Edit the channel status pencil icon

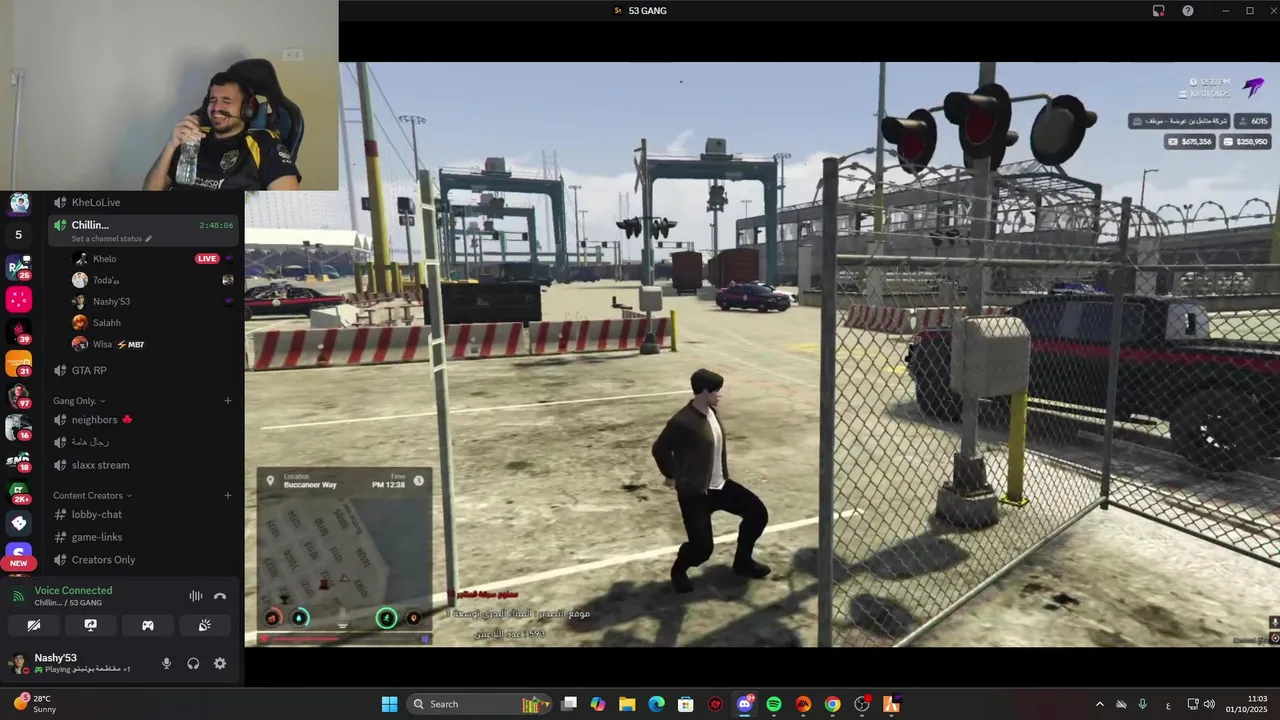point(149,239)
